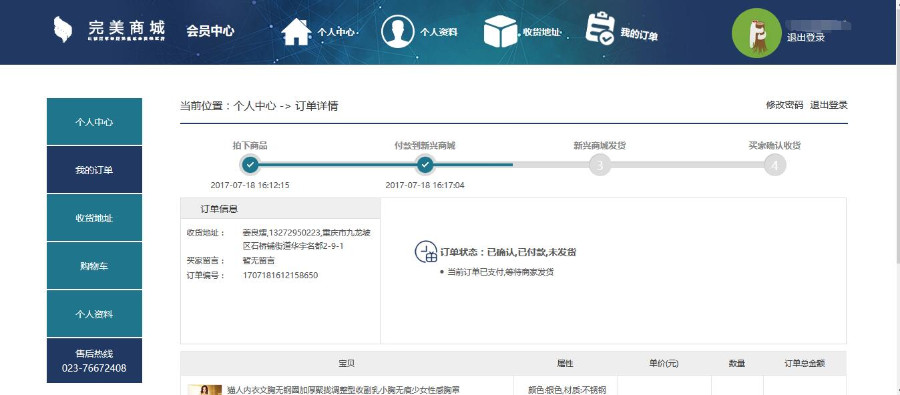
Task: Open the 个人中心 home icon
Action: 296,32
